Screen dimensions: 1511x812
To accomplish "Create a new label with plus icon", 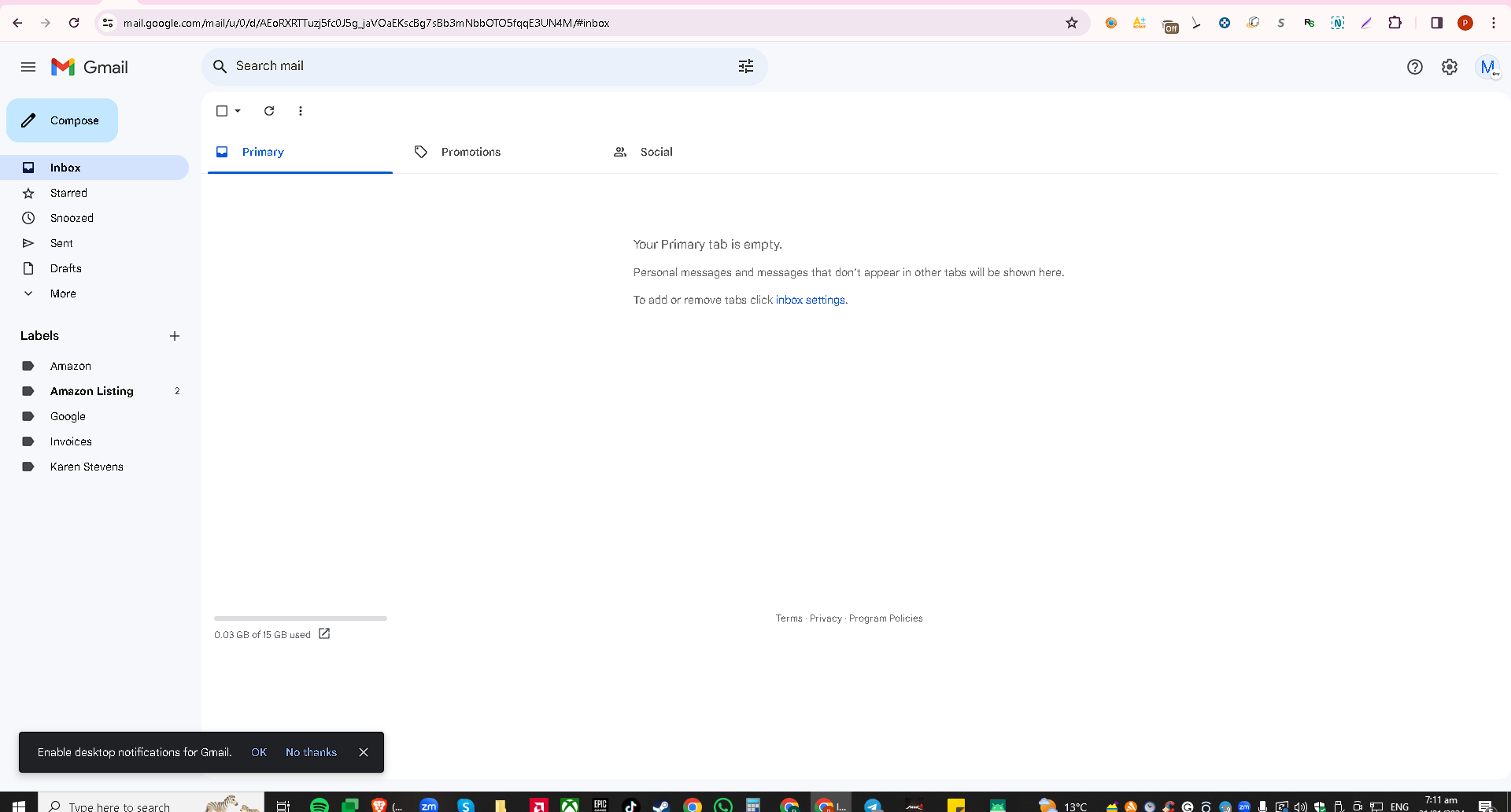I will click(x=175, y=336).
